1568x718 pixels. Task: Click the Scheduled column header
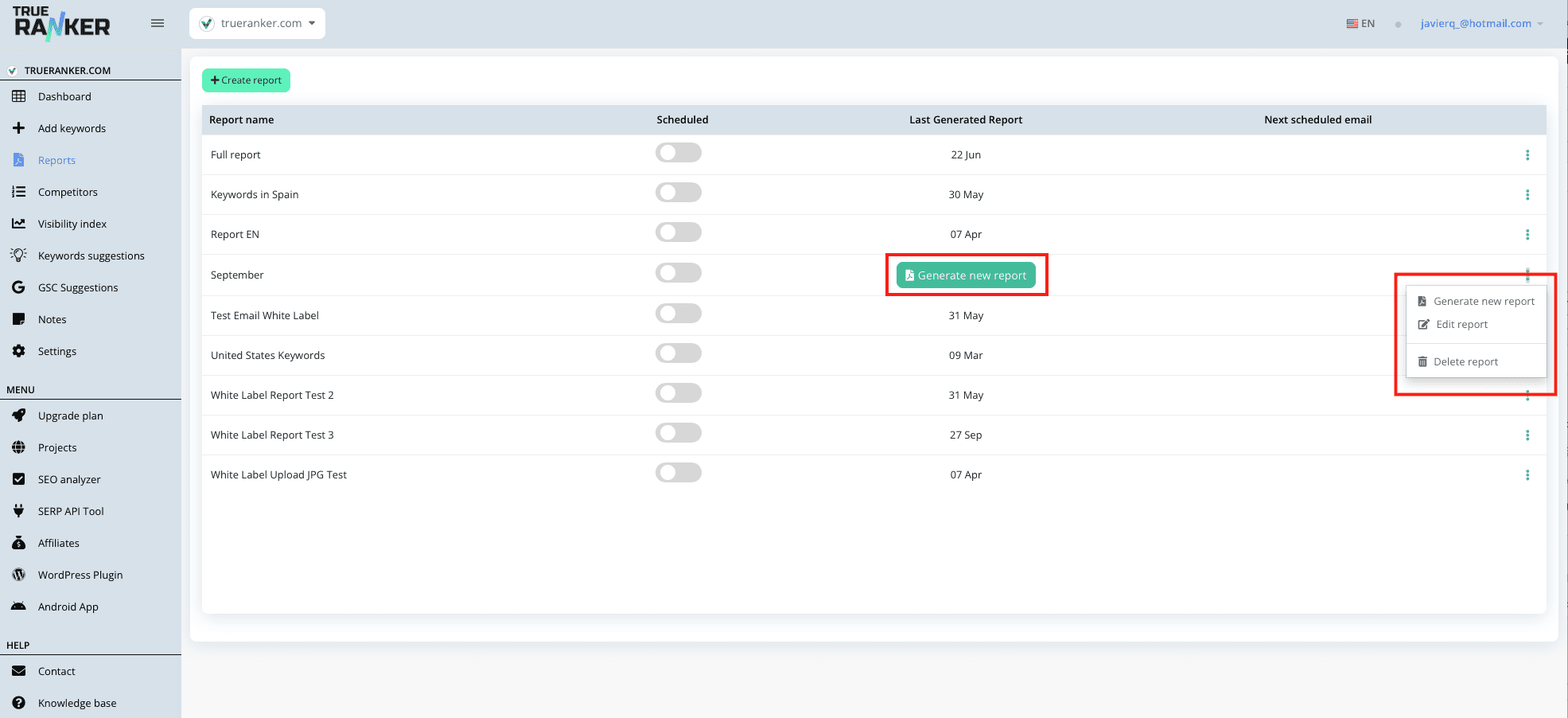683,120
